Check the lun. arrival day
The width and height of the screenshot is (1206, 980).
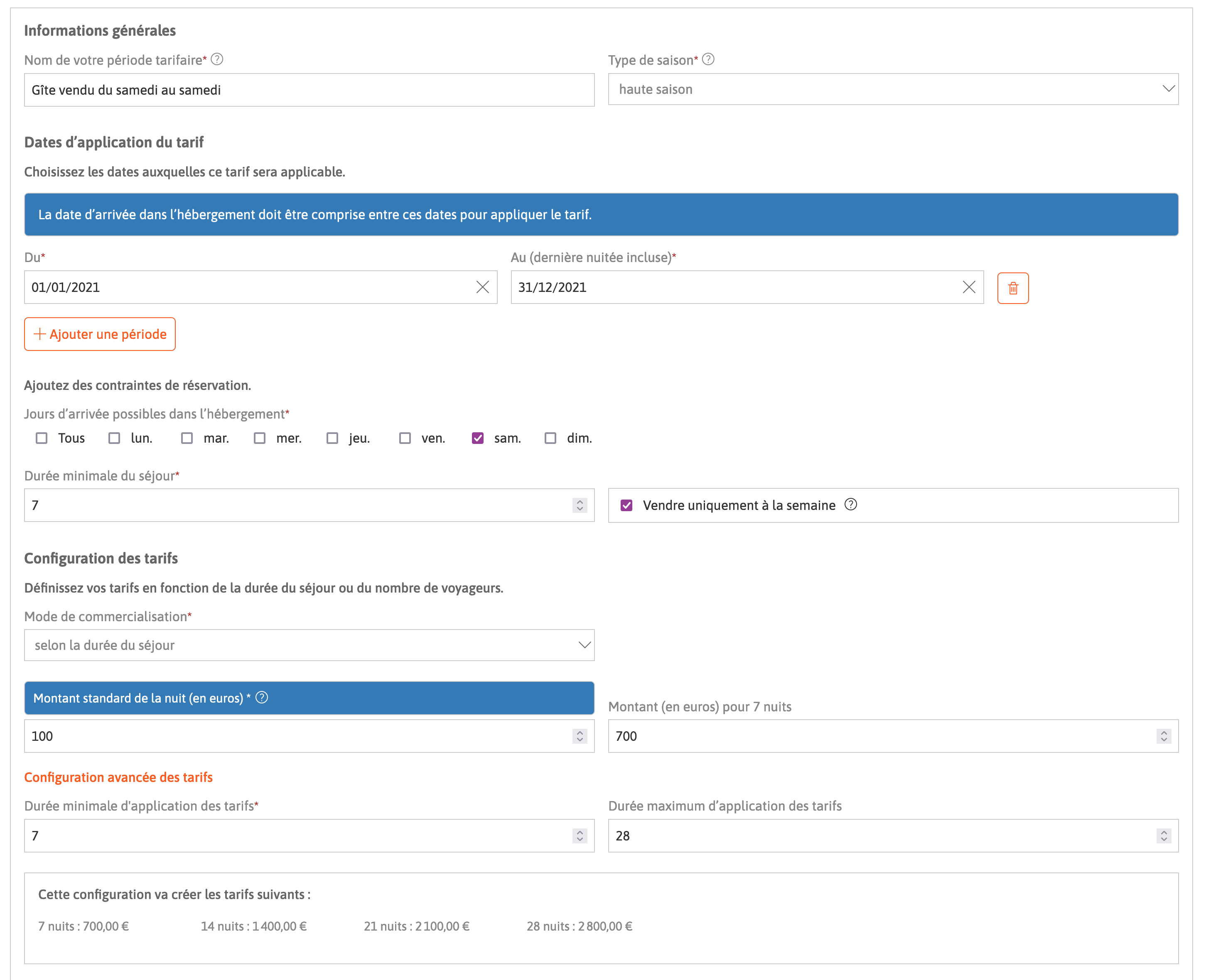(x=114, y=438)
